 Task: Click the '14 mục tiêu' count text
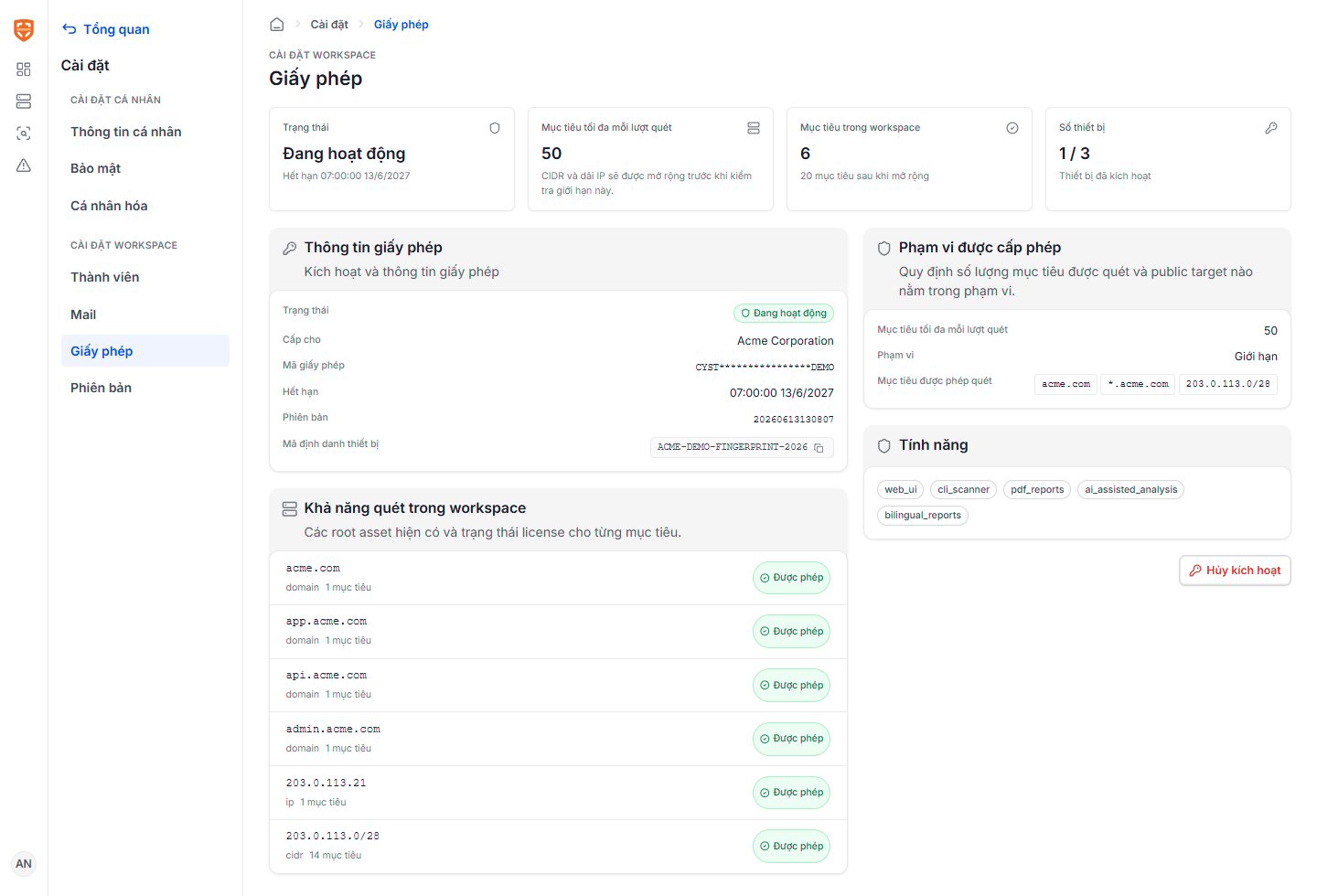336,856
